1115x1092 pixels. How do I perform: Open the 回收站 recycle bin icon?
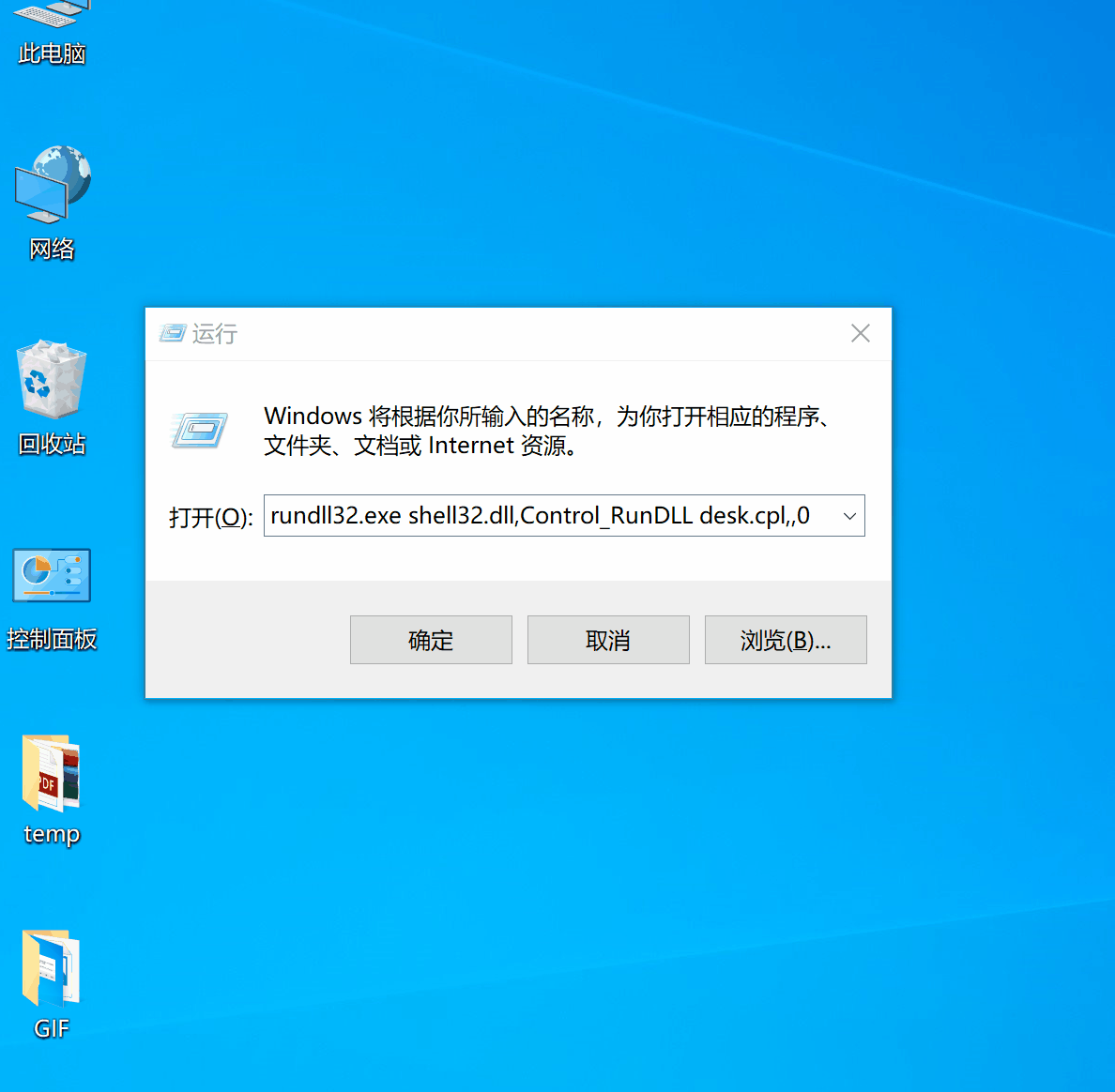(x=52, y=380)
